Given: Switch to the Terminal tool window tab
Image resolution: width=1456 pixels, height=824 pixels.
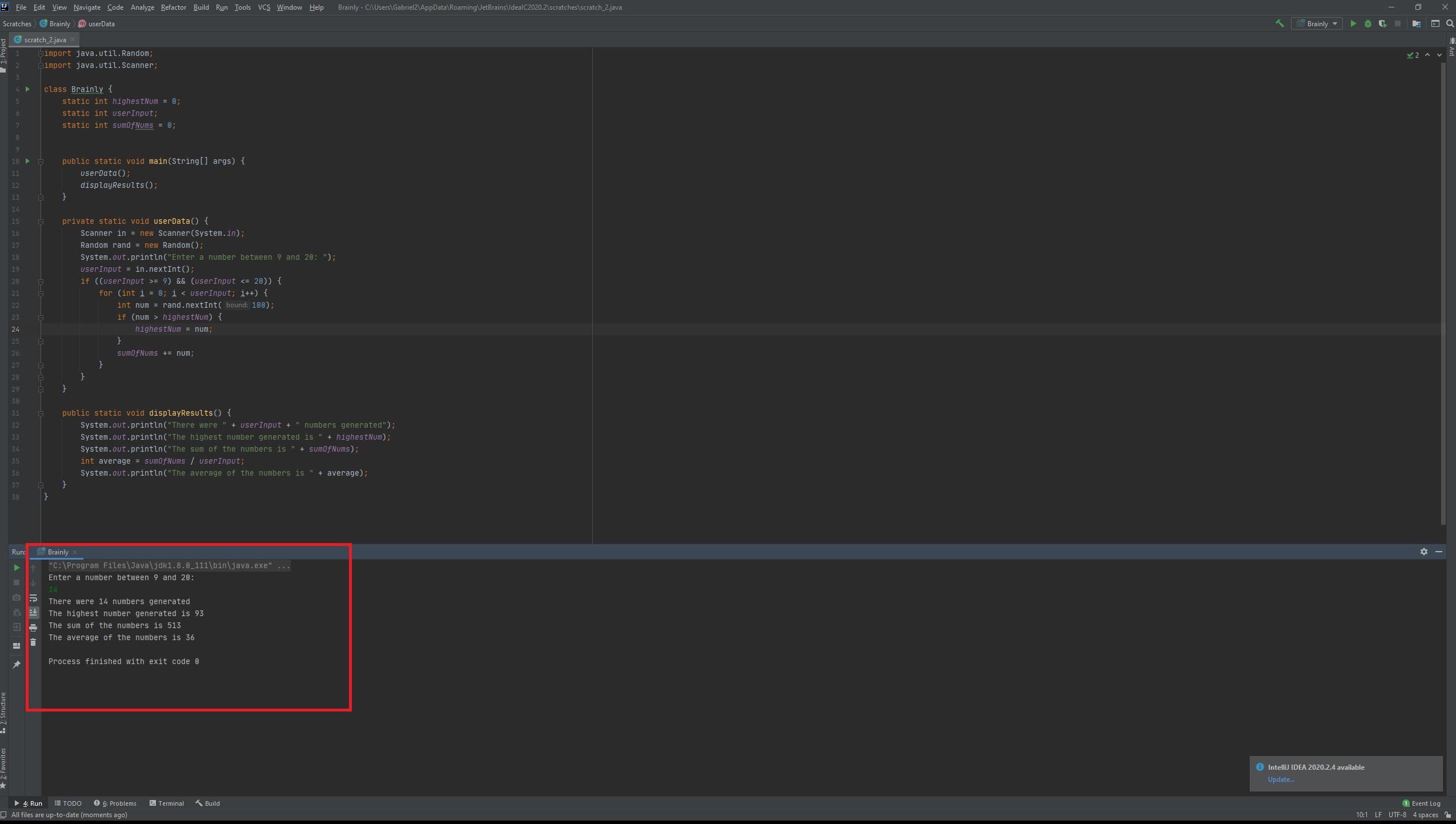Looking at the screenshot, I should tap(167, 803).
